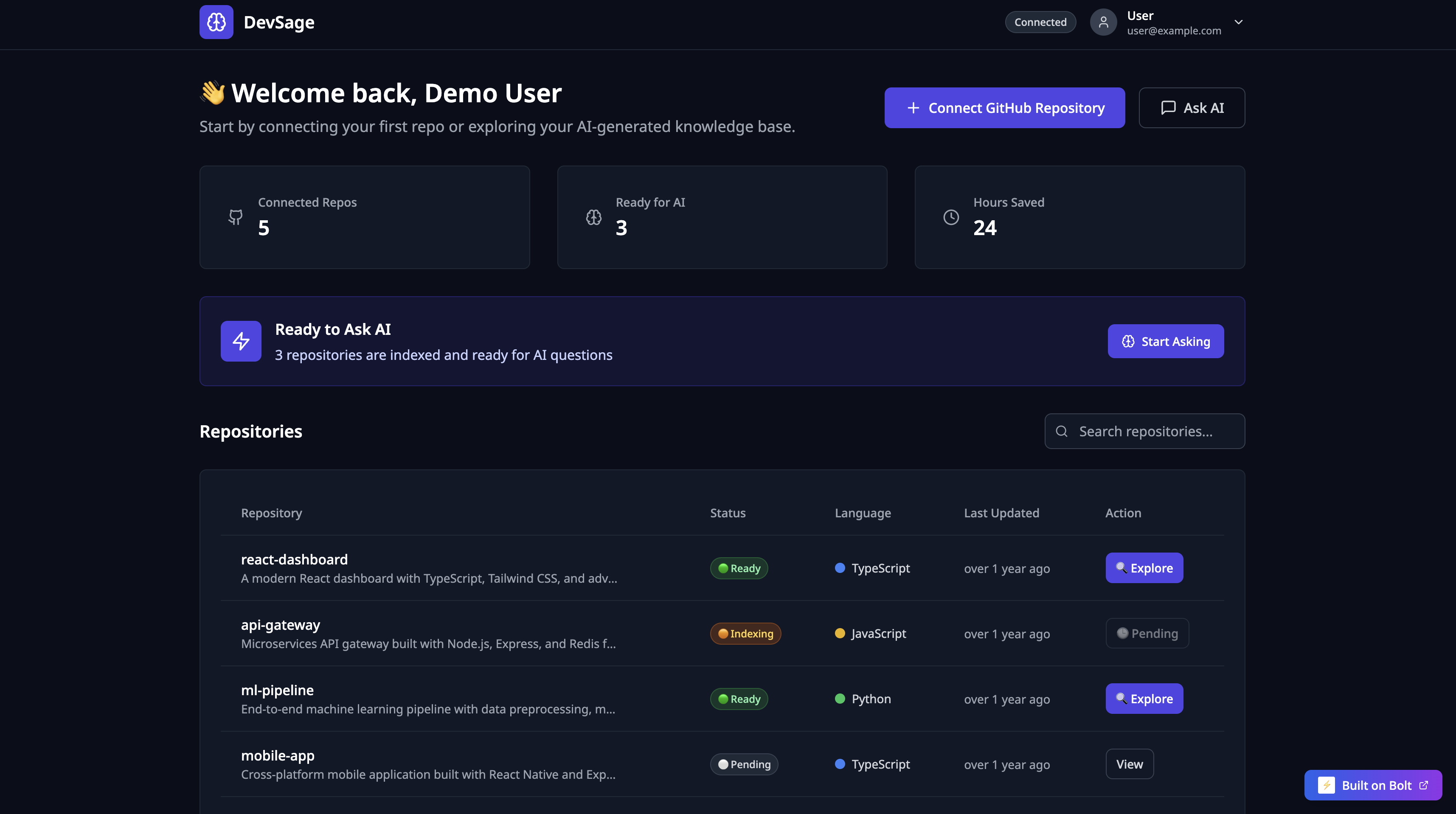Image resolution: width=1456 pixels, height=814 pixels.
Task: Click the Connect GitHub Repository button
Action: point(1004,107)
